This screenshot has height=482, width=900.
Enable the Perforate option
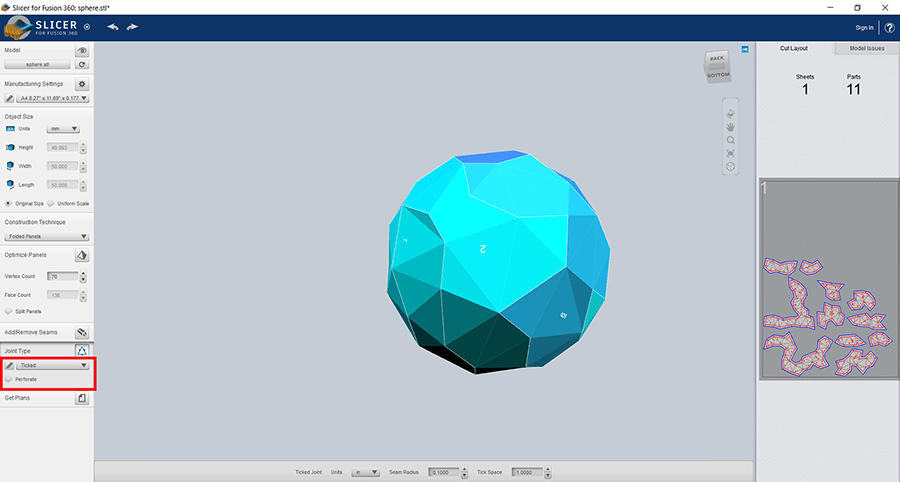(8, 379)
